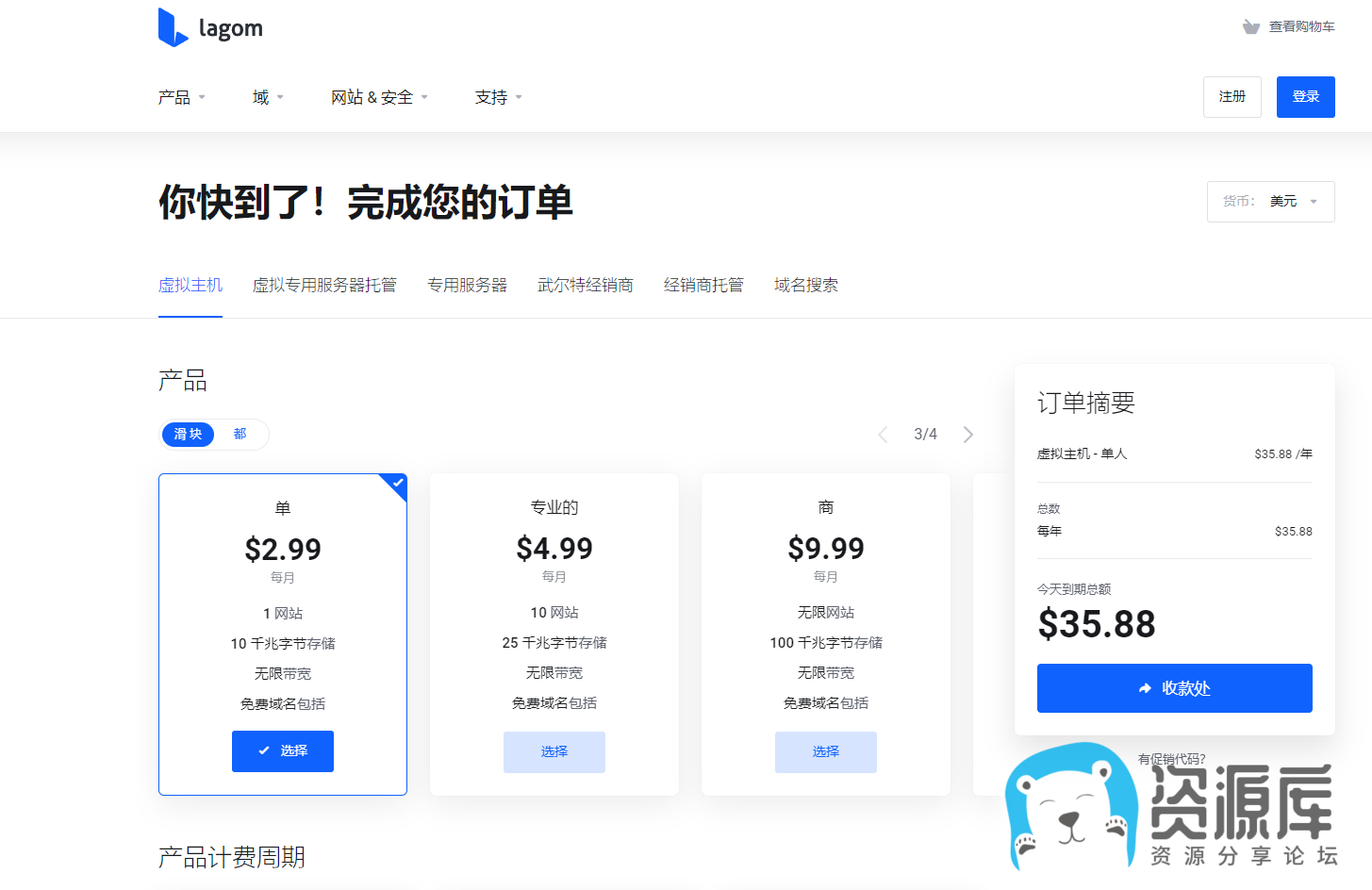Click the lagom logo

coord(210,28)
